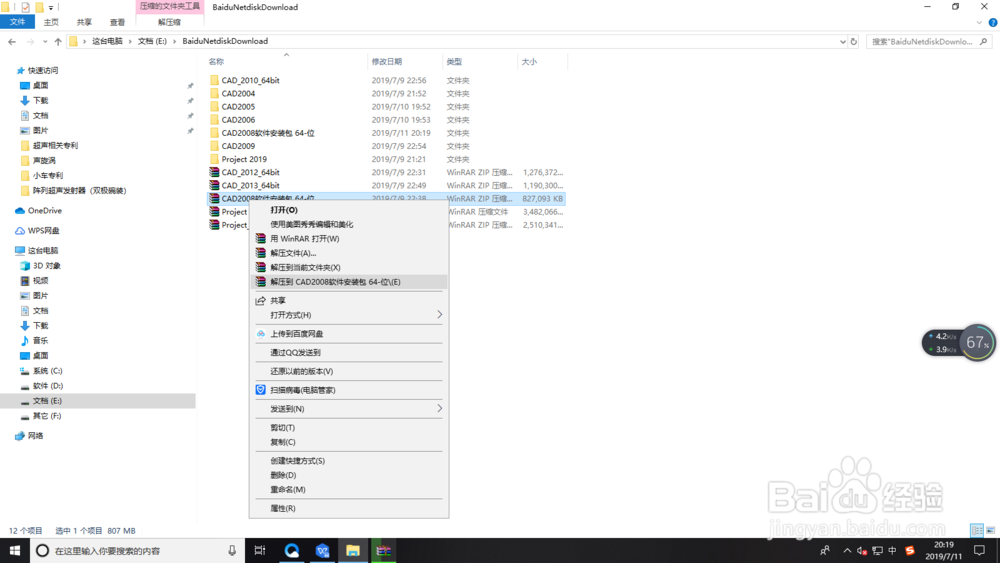
Task: Click the 3D 对象 icon in sidebar
Action: pos(25,265)
